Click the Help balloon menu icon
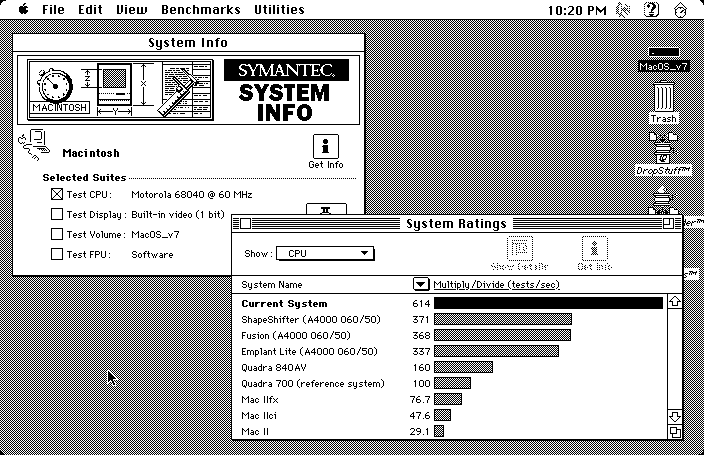This screenshot has width=704, height=455. point(651,9)
